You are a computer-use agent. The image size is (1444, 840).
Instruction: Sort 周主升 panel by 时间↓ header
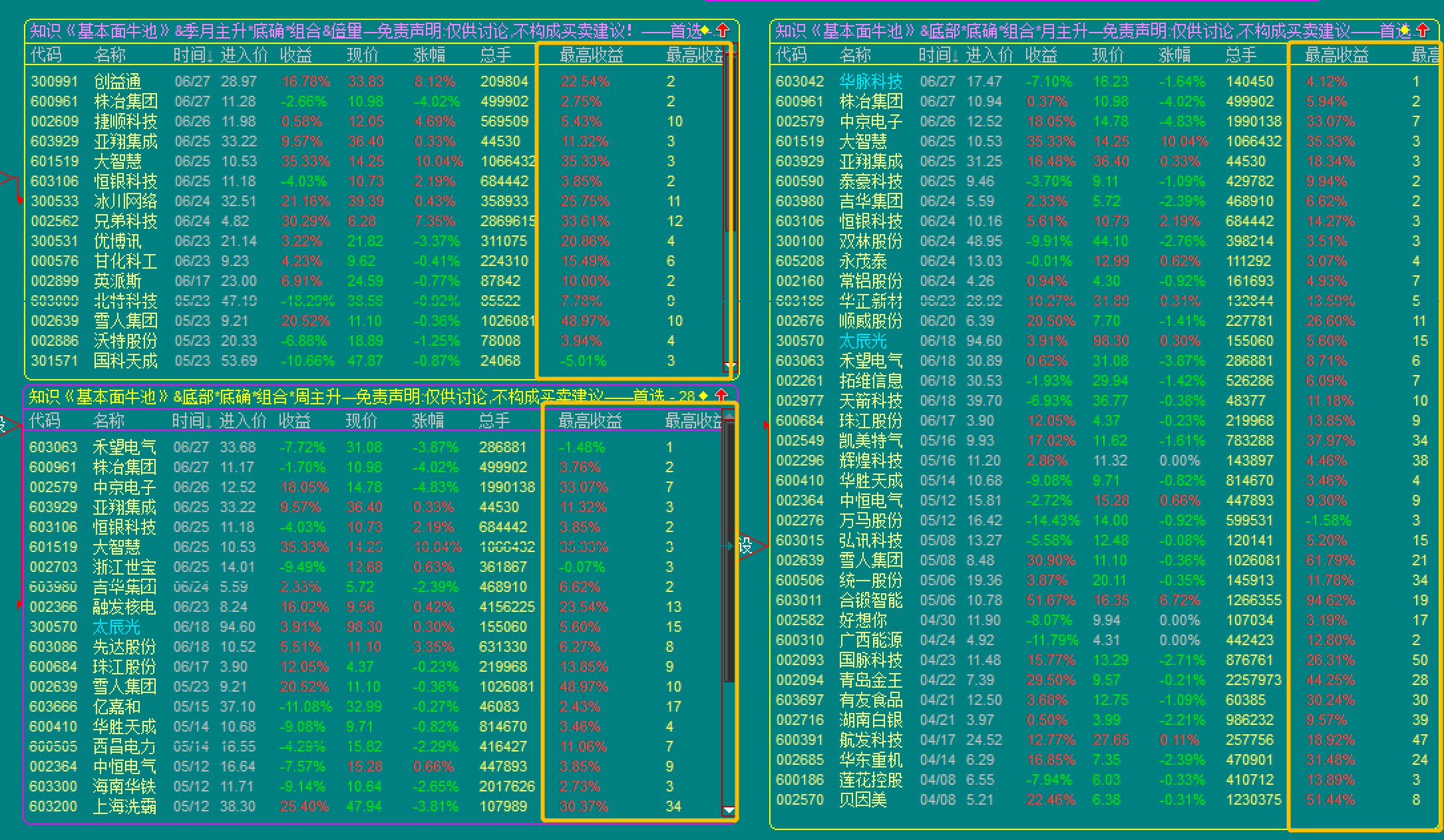[x=192, y=421]
